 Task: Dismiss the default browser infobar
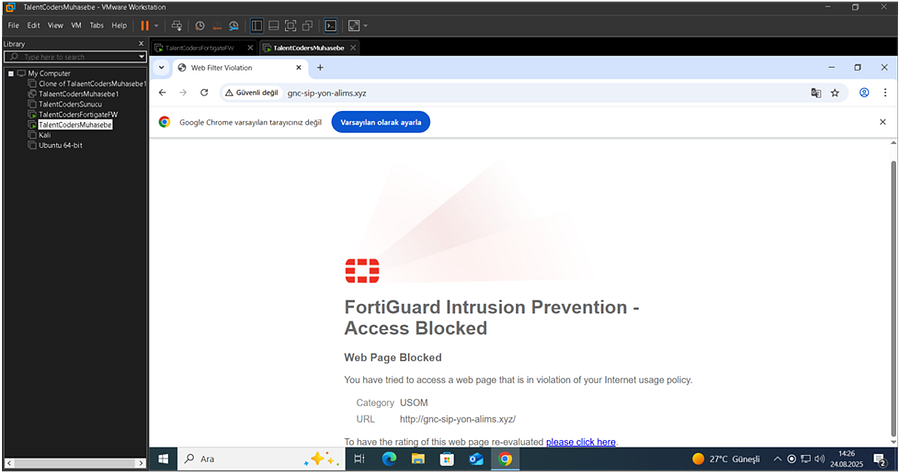coord(883,122)
